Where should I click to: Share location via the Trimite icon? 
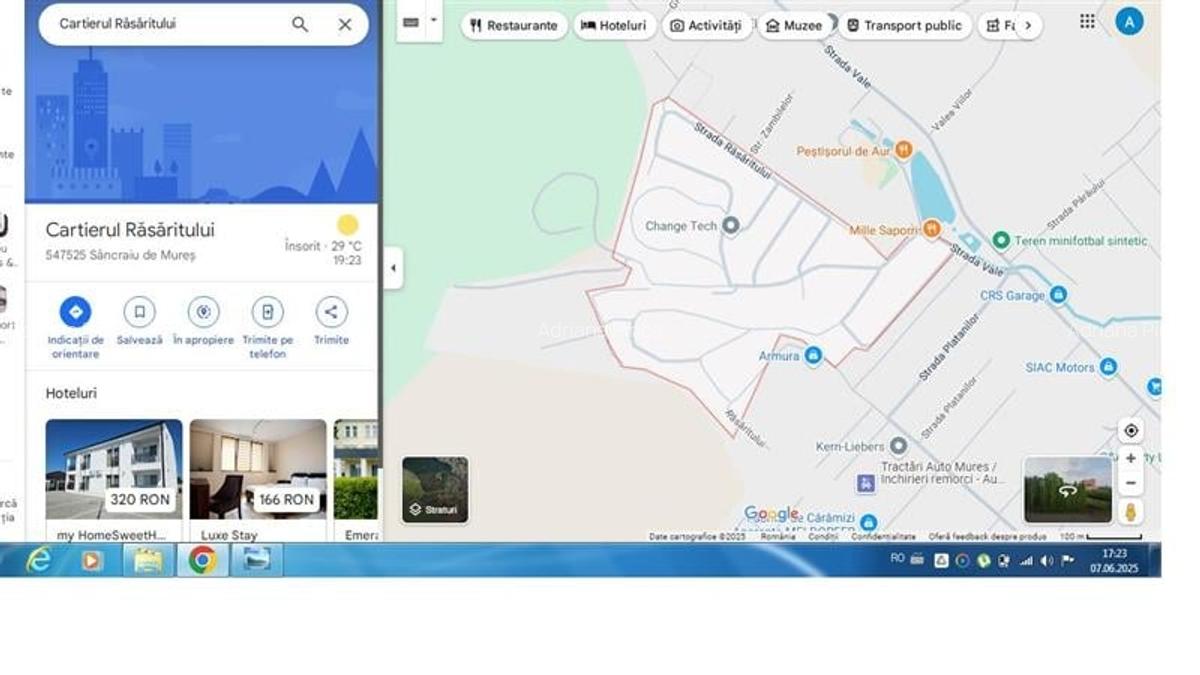pos(331,311)
